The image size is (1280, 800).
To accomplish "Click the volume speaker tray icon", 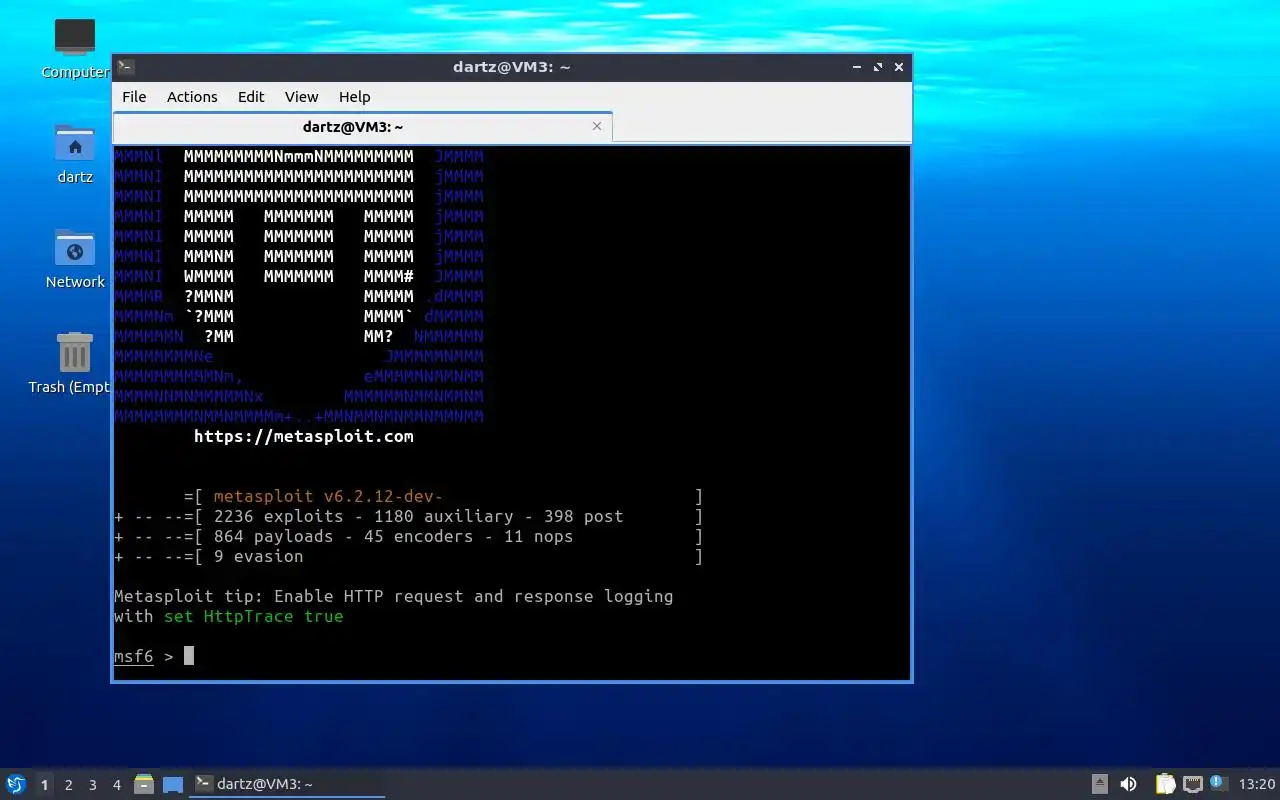I will point(1128,784).
